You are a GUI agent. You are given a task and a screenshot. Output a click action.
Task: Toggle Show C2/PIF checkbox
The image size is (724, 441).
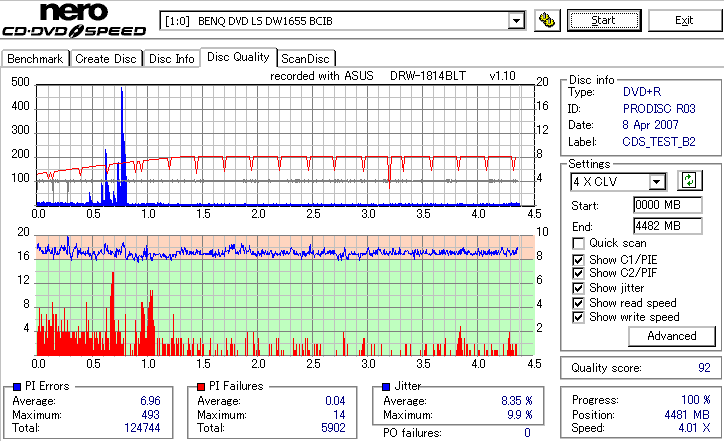tap(578, 273)
